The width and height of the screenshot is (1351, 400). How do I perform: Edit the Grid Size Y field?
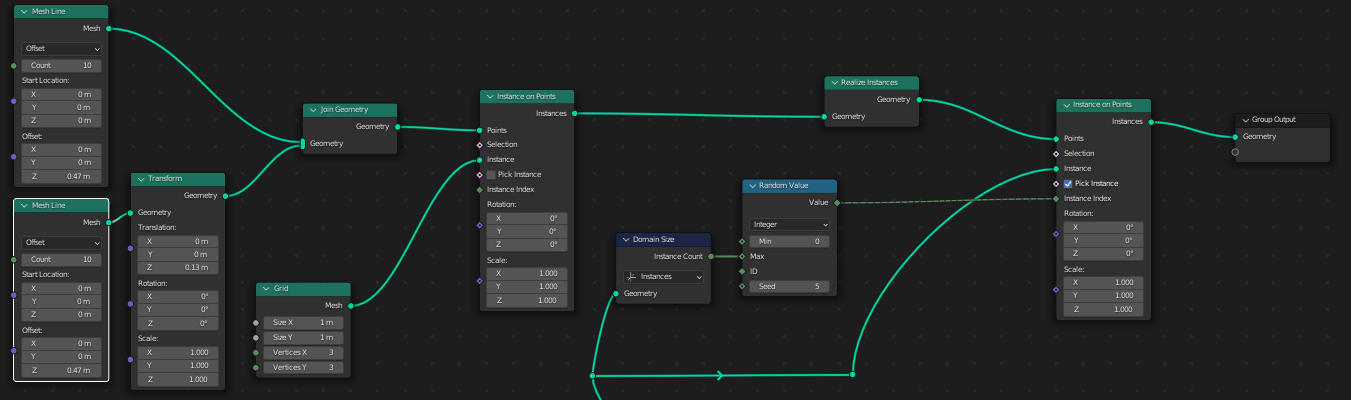(x=303, y=338)
